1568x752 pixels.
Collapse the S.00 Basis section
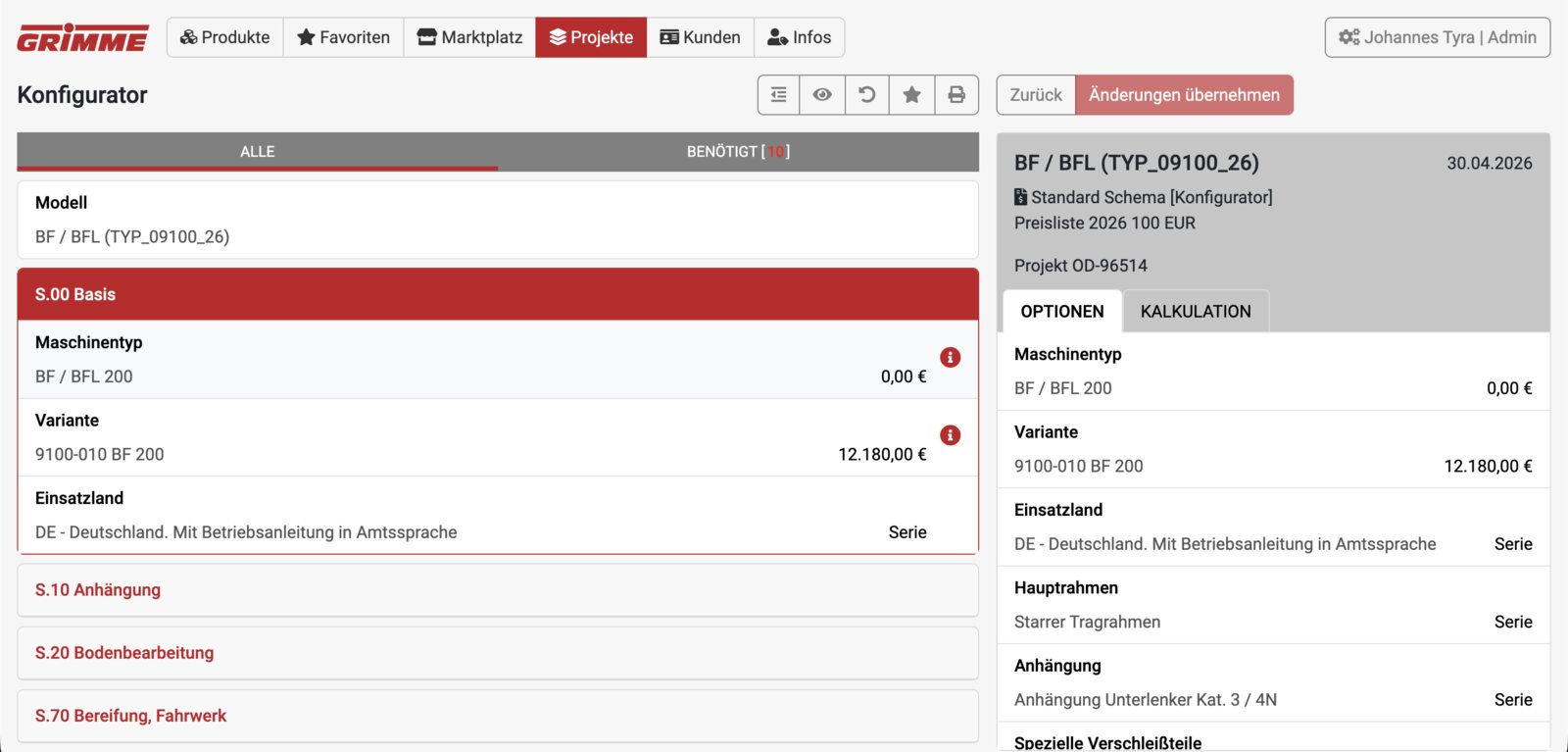498,294
